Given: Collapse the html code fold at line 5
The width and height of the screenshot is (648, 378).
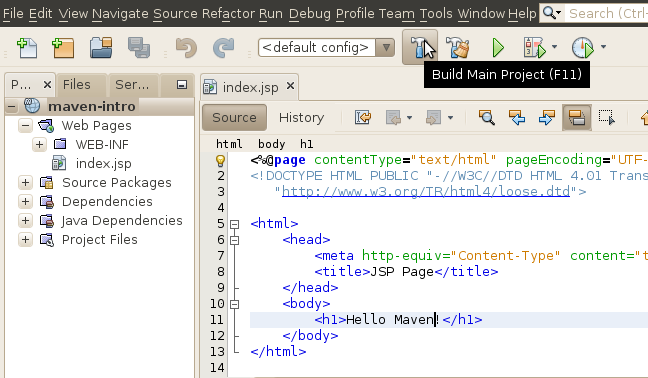Looking at the screenshot, I should (x=234, y=224).
